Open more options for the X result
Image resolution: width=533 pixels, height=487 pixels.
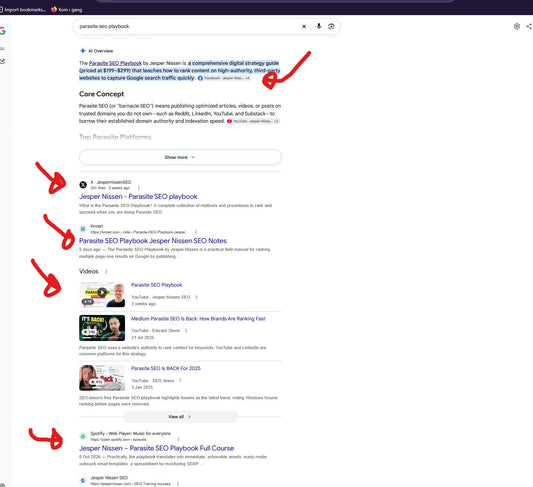pyautogui.click(x=138, y=188)
